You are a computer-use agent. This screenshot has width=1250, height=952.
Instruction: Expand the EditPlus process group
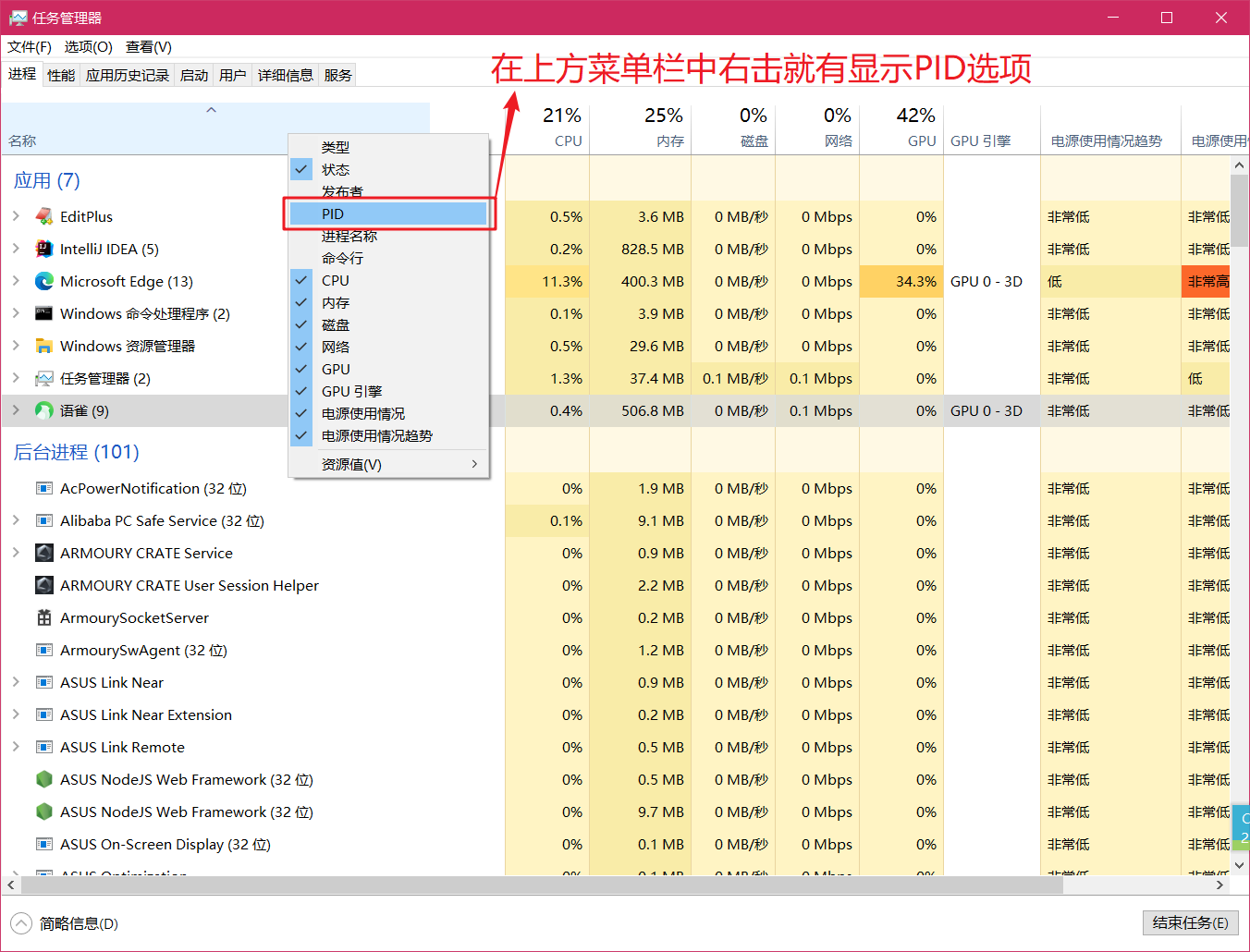tap(16, 216)
